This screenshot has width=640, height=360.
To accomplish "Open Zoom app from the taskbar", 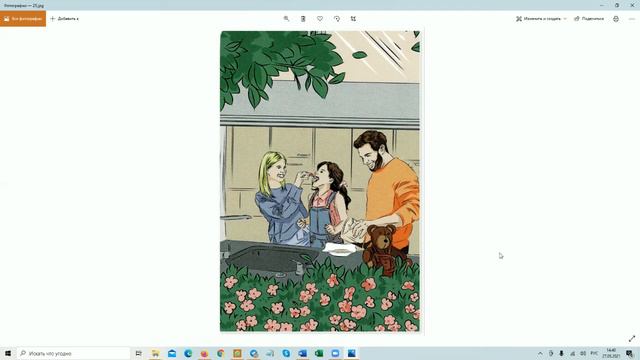I will (335, 353).
